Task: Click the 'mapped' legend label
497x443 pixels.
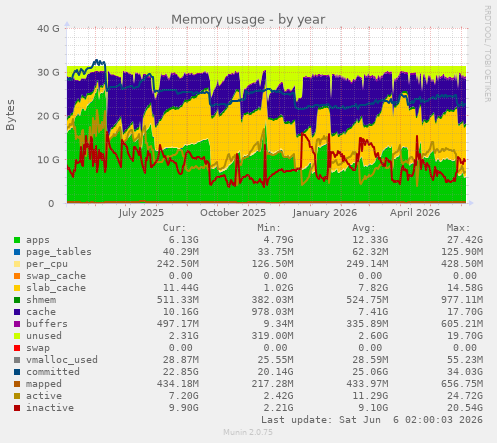Action: coord(44,384)
